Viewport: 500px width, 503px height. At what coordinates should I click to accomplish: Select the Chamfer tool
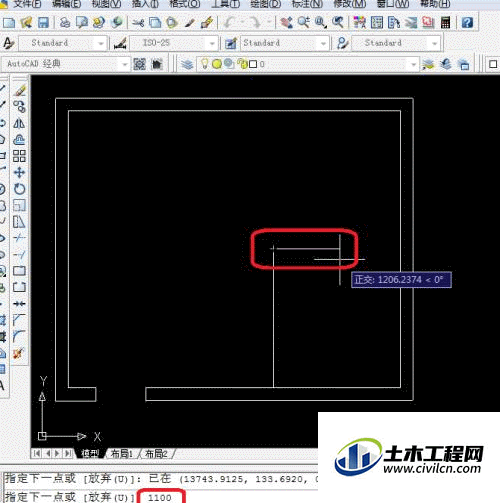19,320
